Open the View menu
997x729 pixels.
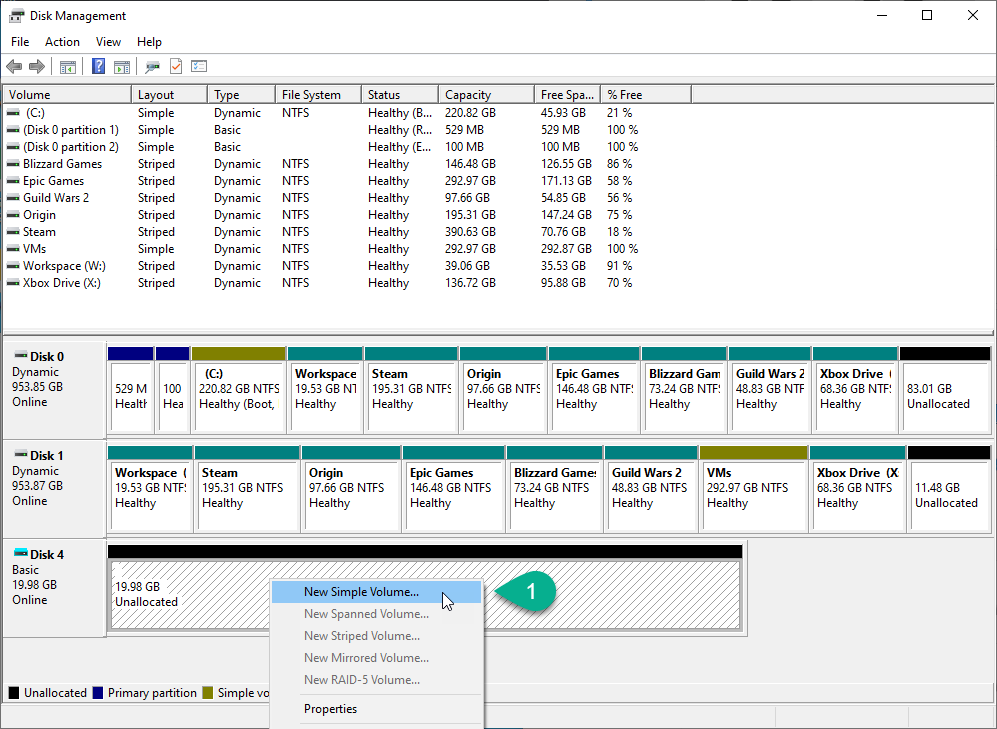click(108, 42)
